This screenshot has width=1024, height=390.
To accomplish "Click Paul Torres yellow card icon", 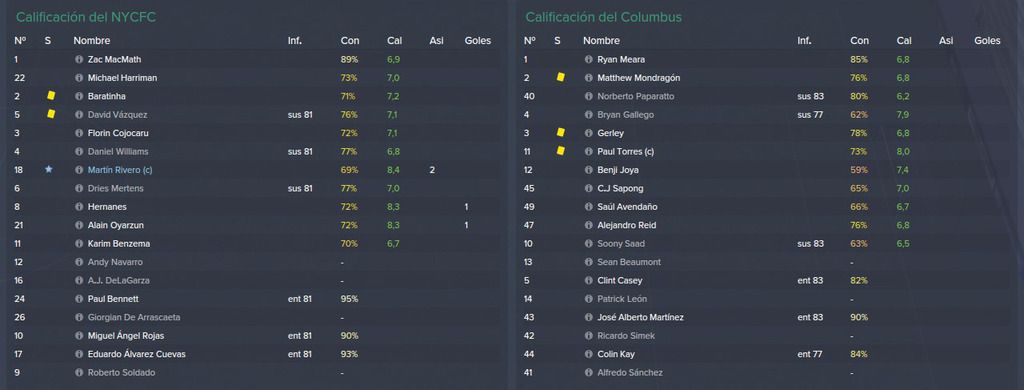I will tap(560, 151).
